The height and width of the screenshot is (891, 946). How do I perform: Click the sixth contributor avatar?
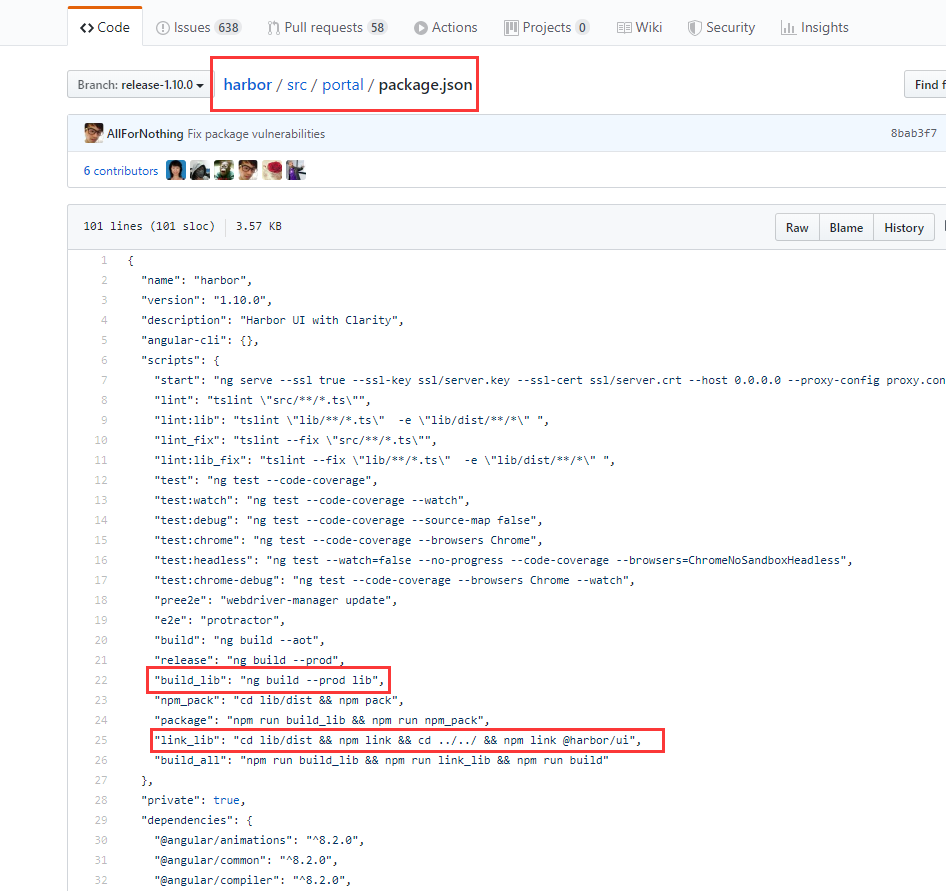(x=296, y=170)
